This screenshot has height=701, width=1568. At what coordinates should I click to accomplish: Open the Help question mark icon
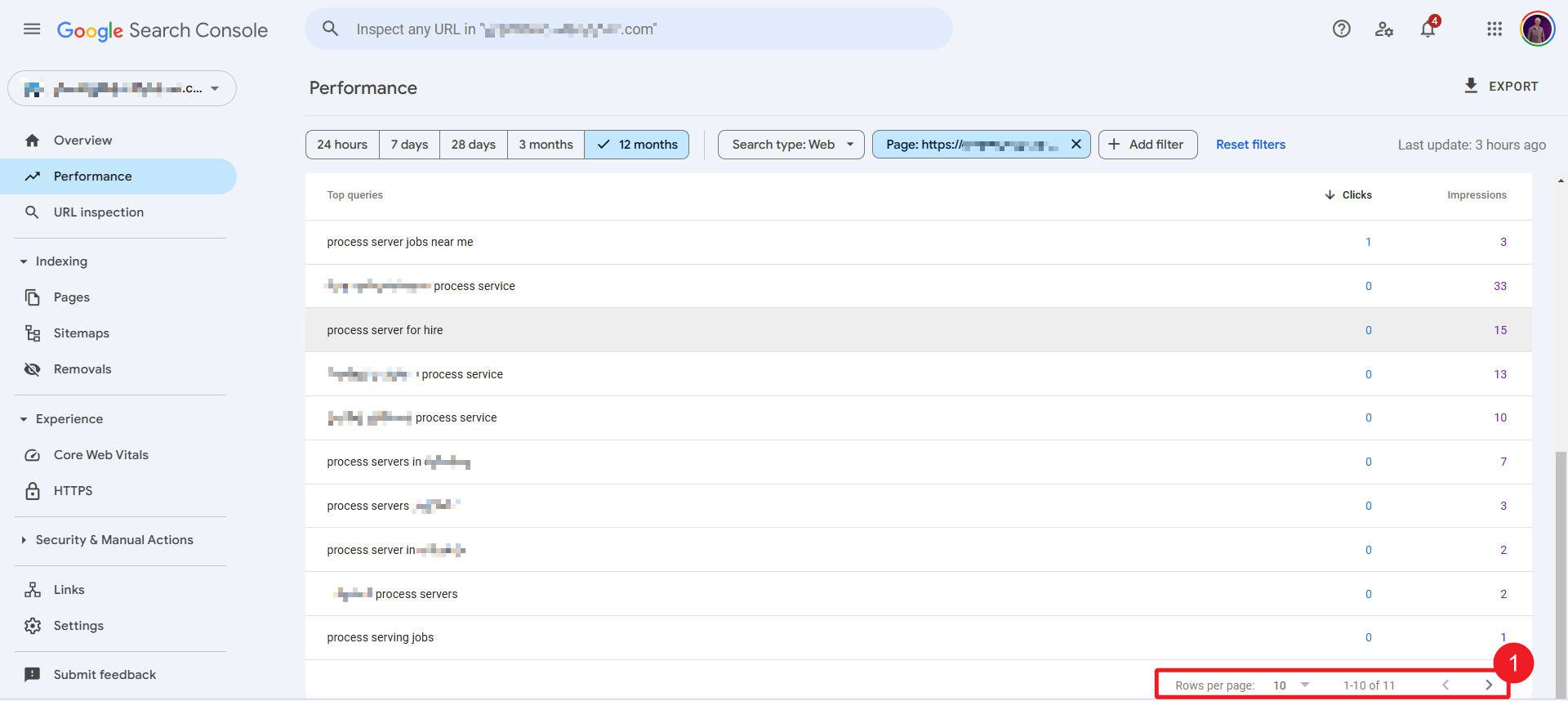[x=1341, y=29]
